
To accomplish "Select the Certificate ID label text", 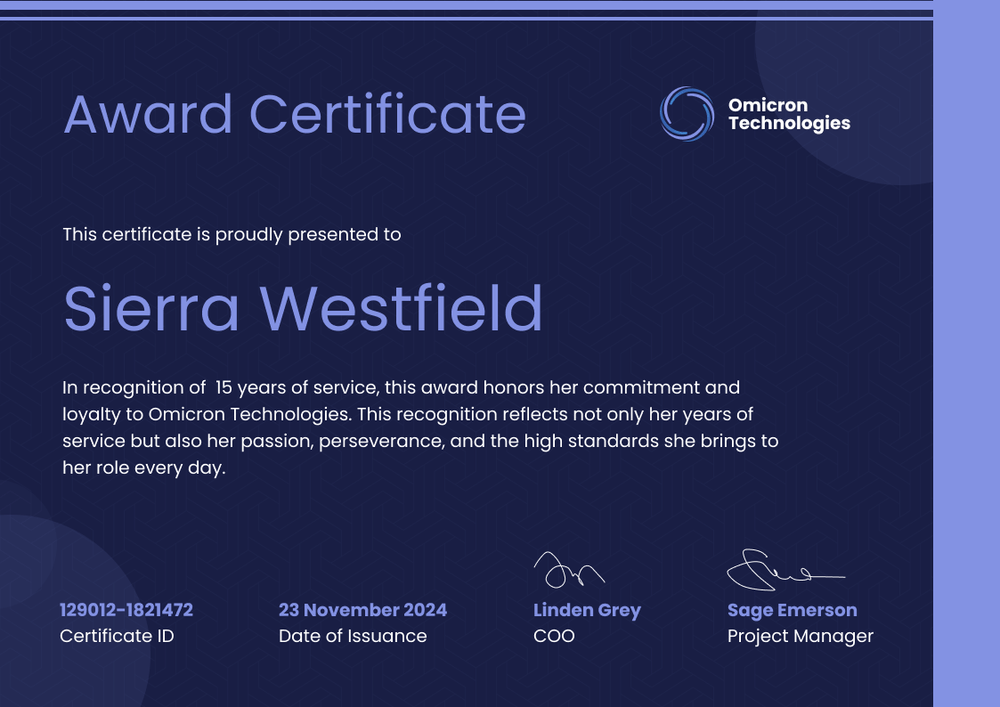I will 117,636.
